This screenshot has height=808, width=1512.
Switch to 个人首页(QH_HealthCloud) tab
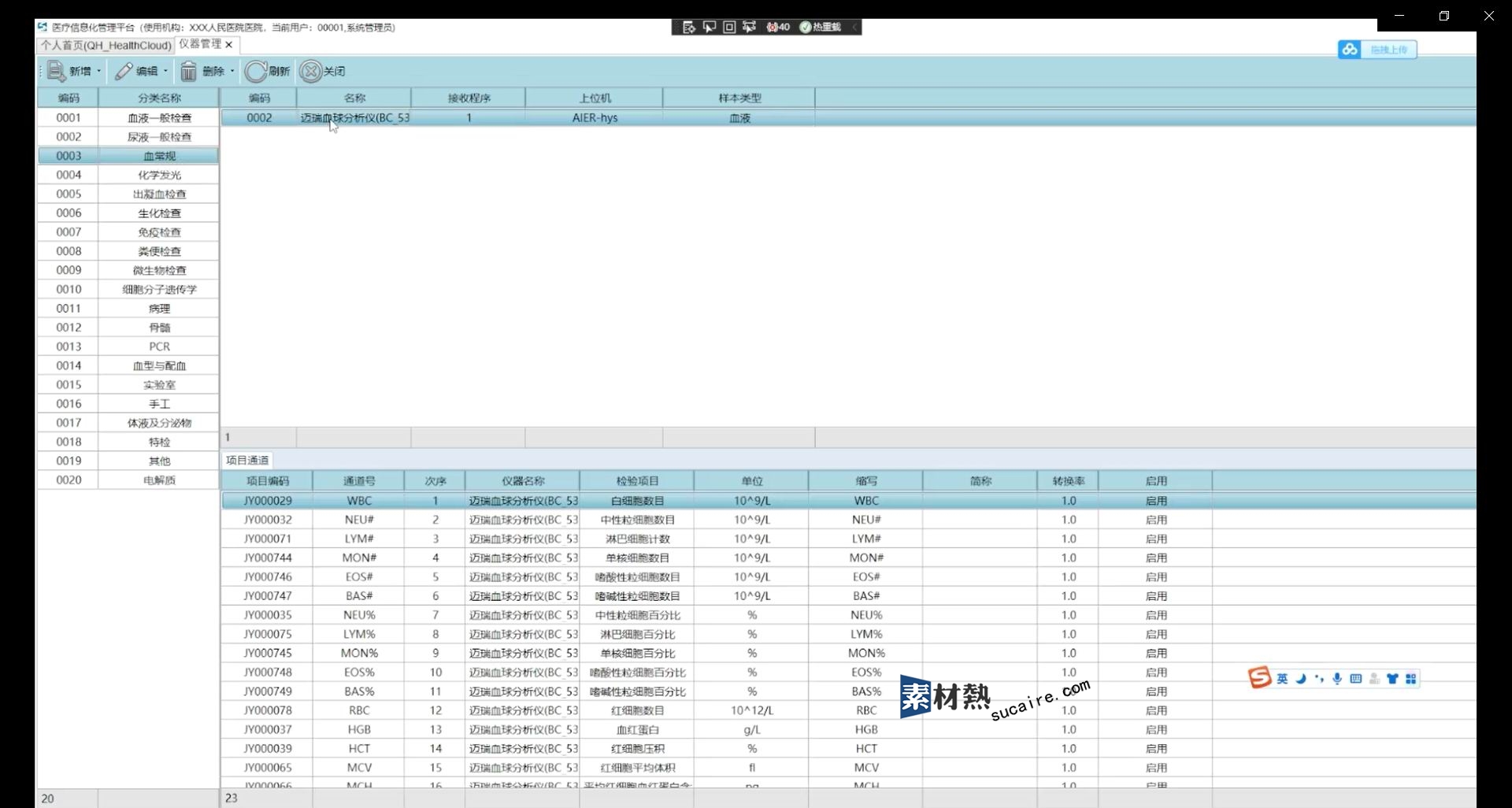tap(106, 45)
